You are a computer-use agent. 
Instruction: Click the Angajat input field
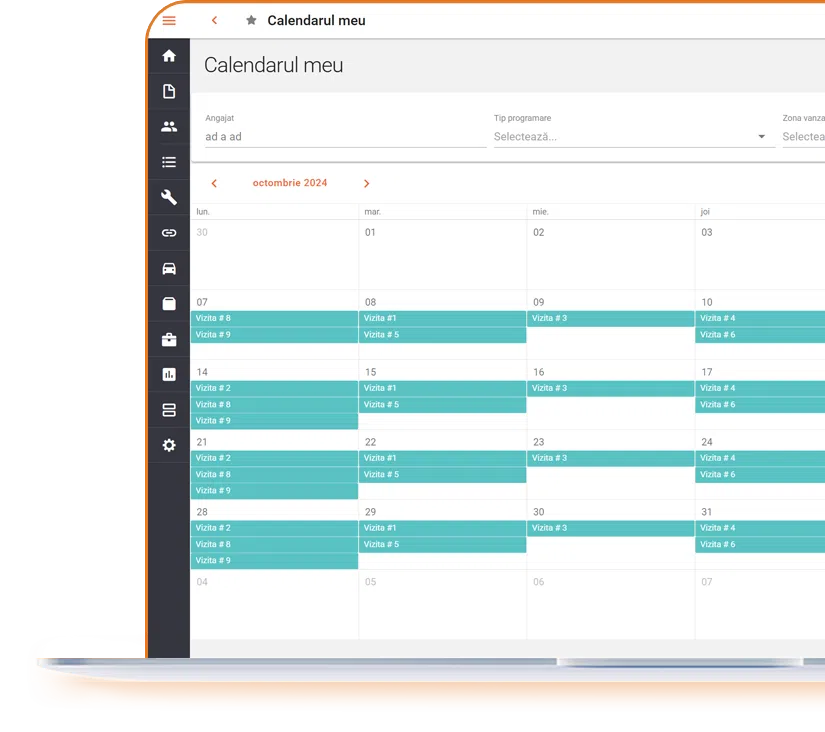point(345,137)
